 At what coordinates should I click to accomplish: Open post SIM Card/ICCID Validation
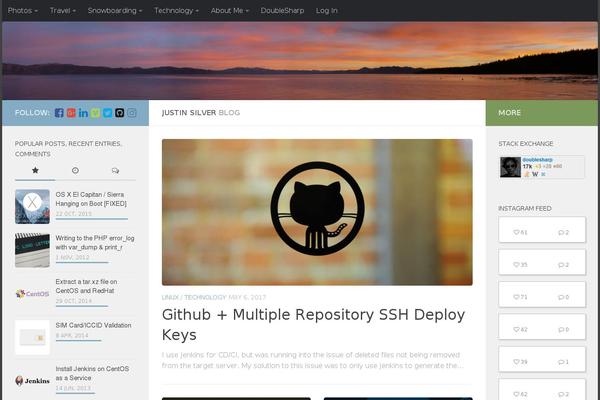(93, 325)
